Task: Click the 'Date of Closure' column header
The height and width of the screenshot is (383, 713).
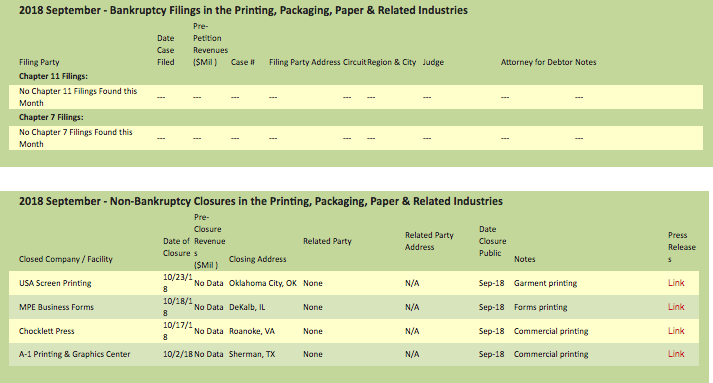Action: click(x=176, y=247)
